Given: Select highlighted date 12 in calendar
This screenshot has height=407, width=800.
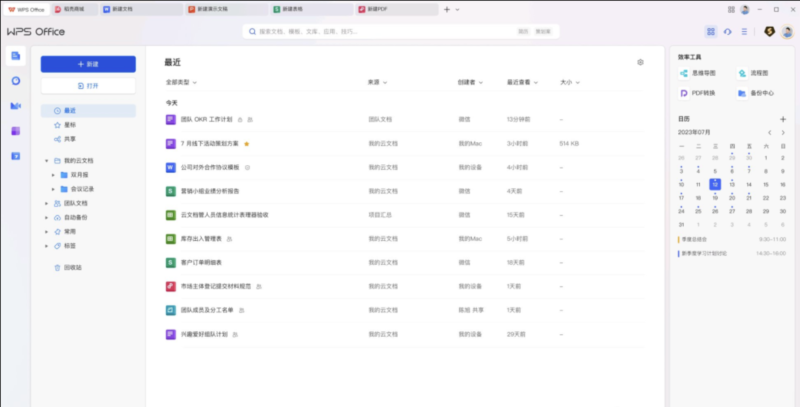Looking at the screenshot, I should pos(715,185).
